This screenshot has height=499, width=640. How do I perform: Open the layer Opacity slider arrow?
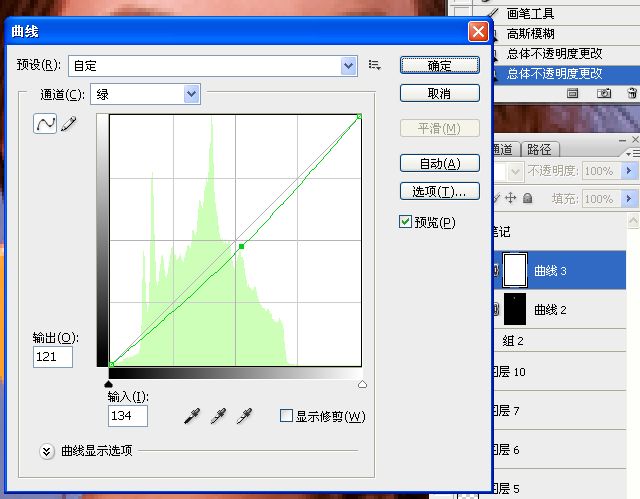(629, 171)
